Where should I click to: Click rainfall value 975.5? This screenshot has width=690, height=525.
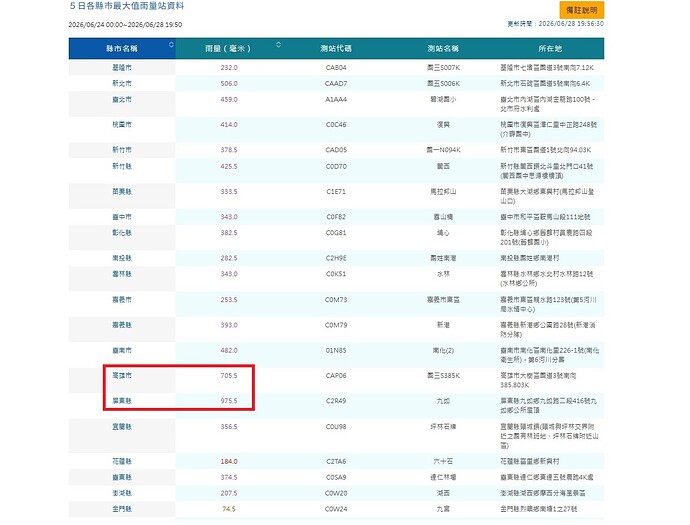tap(229, 400)
